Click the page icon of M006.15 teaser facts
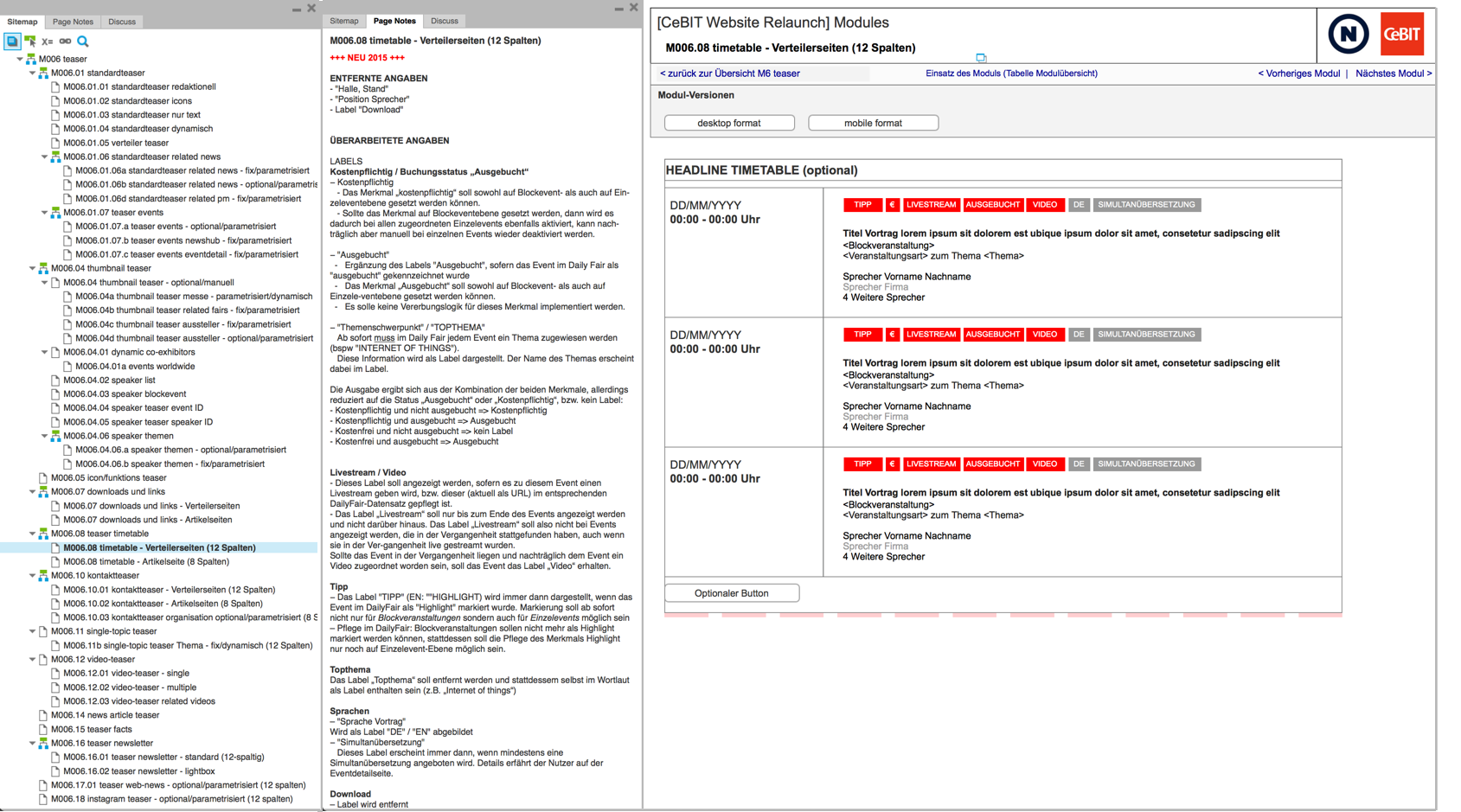 pyautogui.click(x=43, y=729)
